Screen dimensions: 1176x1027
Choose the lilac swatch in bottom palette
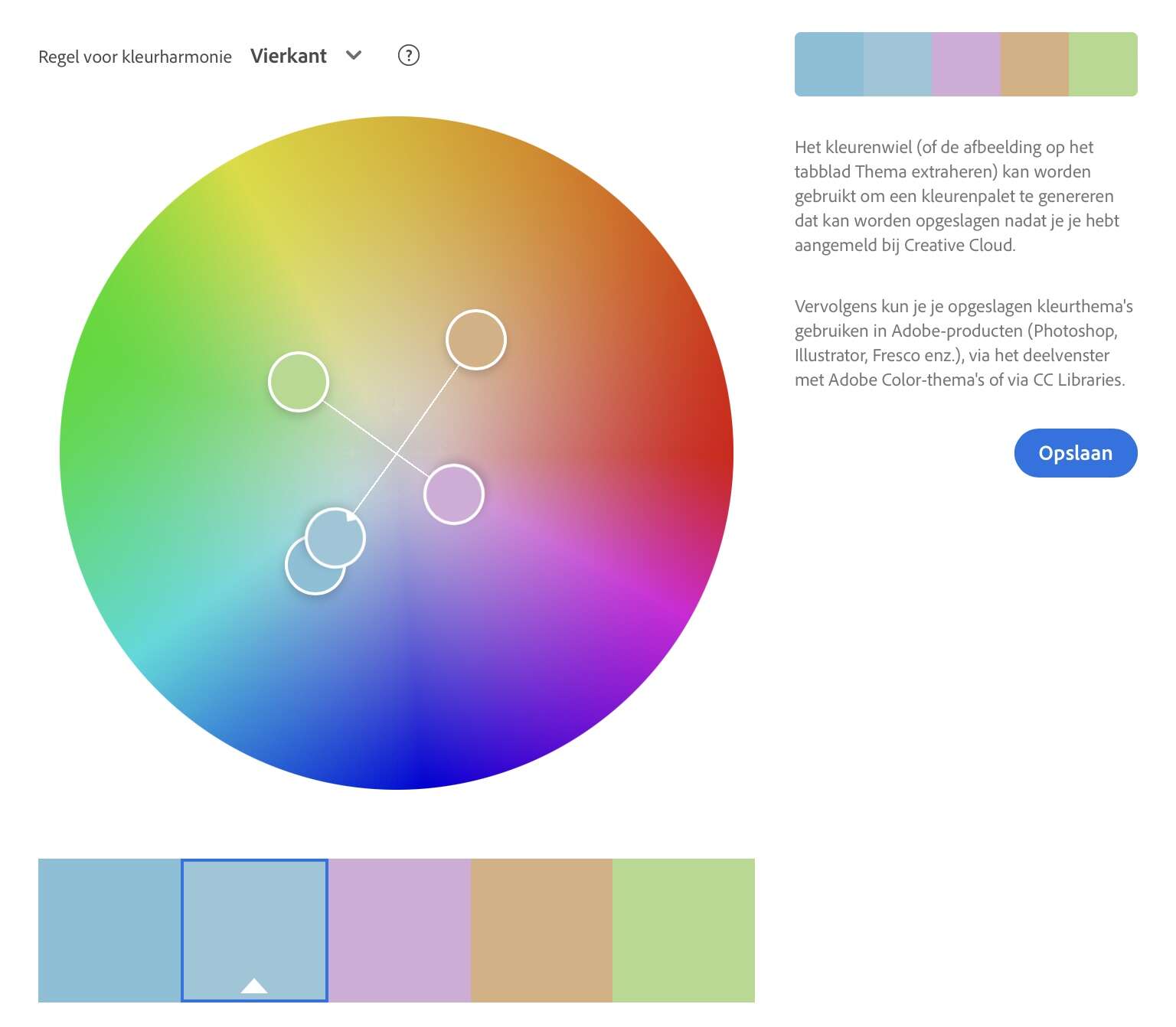tap(399, 930)
